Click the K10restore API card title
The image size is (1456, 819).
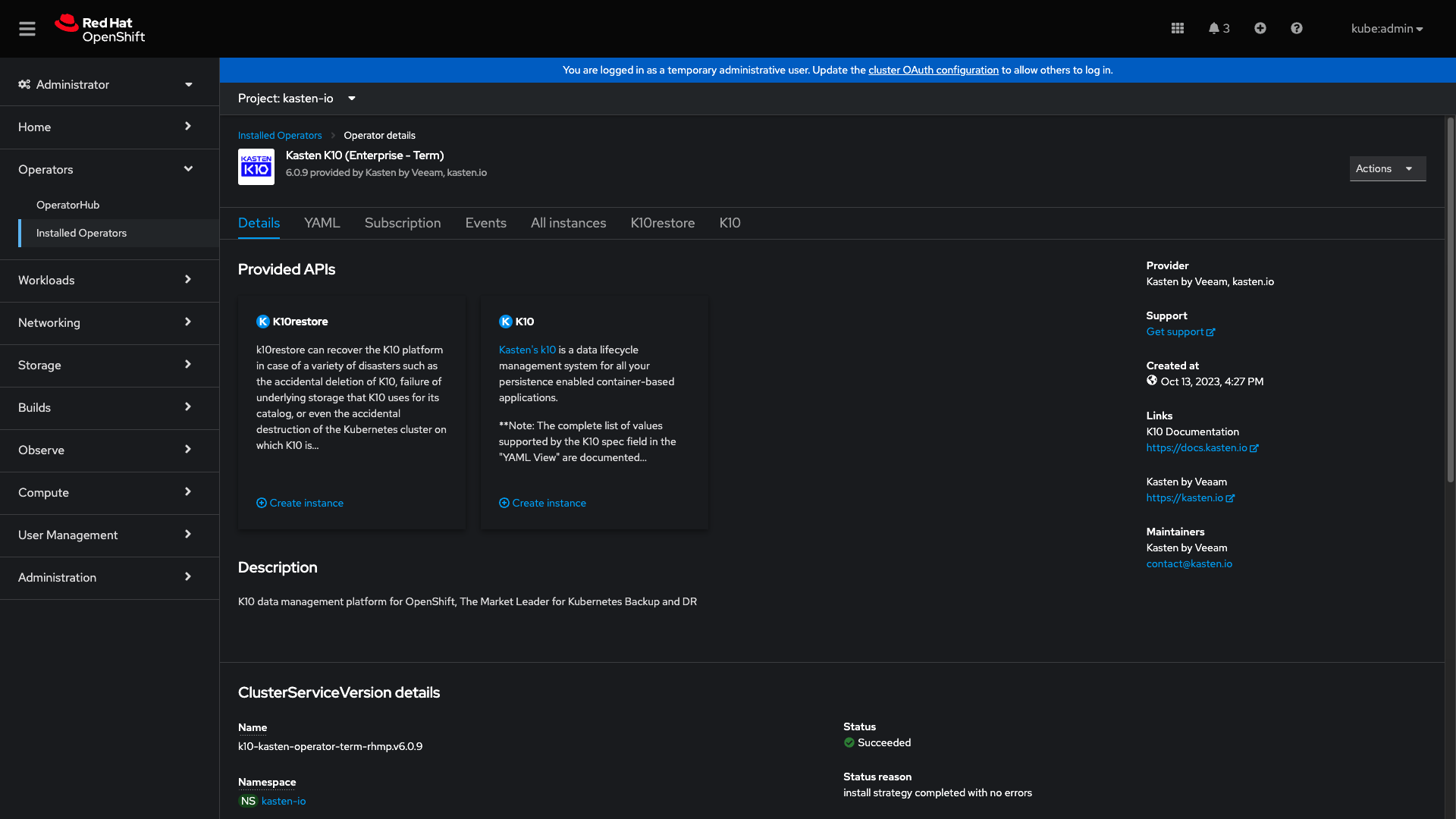point(300,322)
